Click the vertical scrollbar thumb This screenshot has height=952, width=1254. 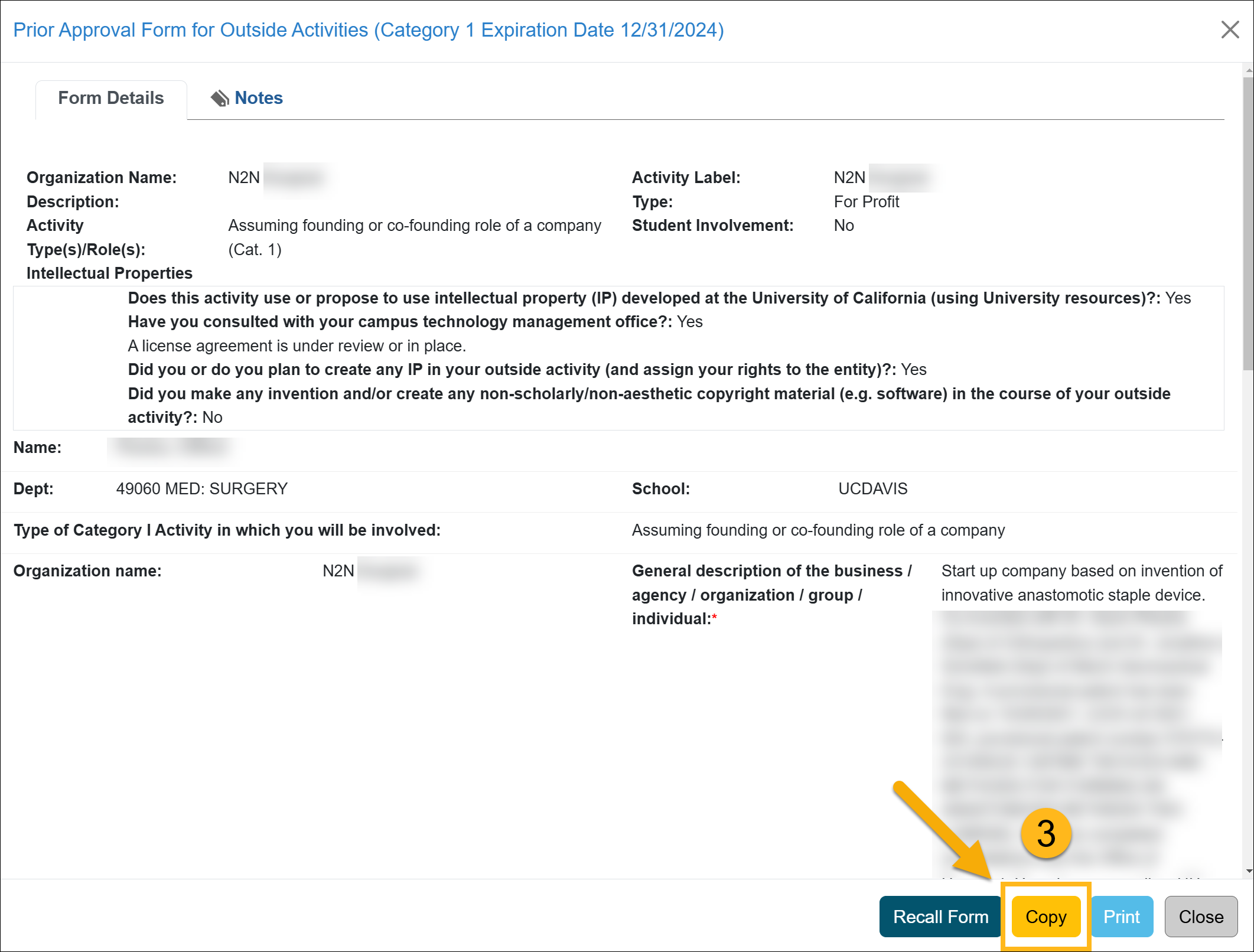click(1248, 224)
